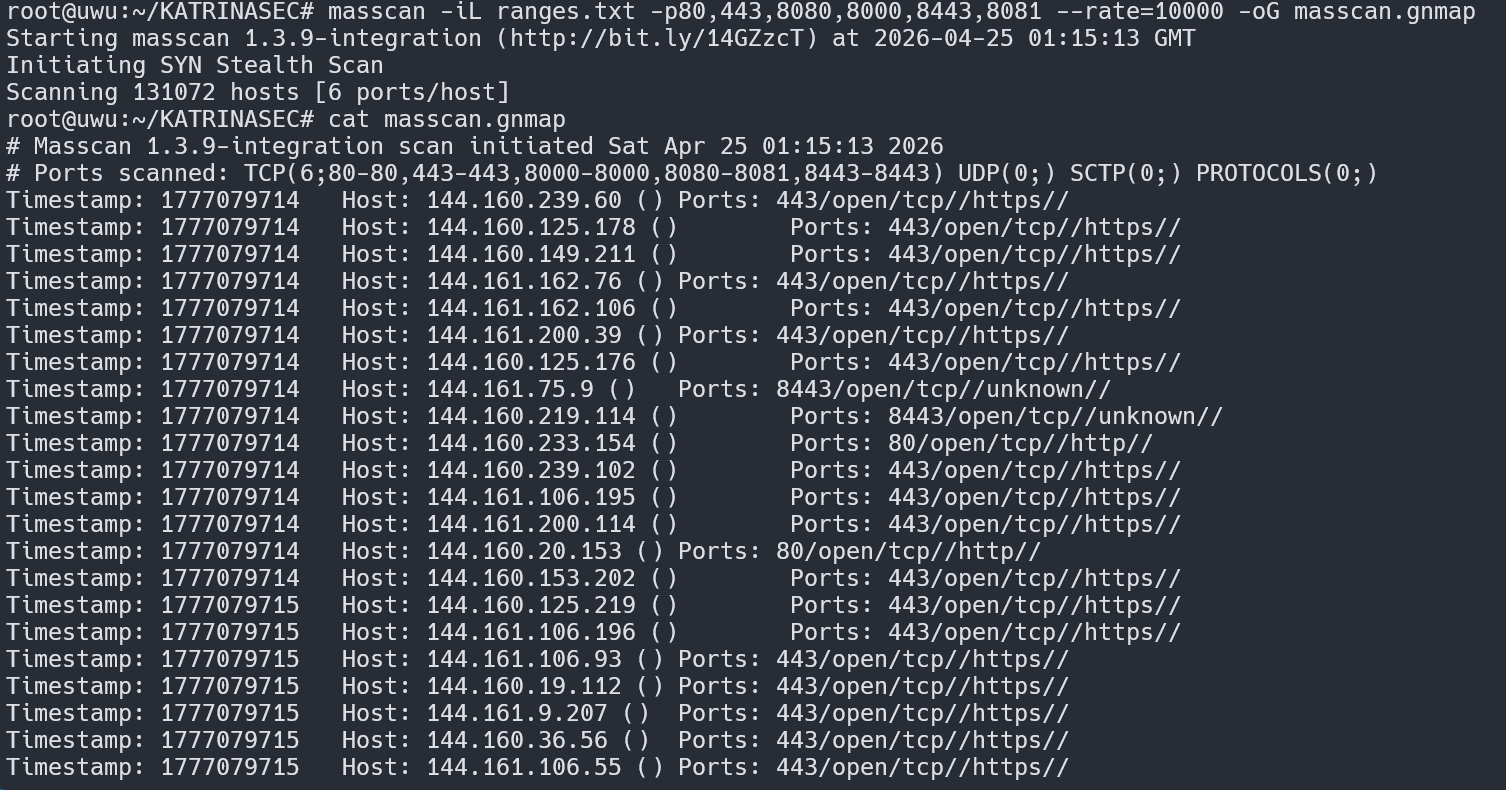Select the IP 144.160.233.154

[x=531, y=443]
